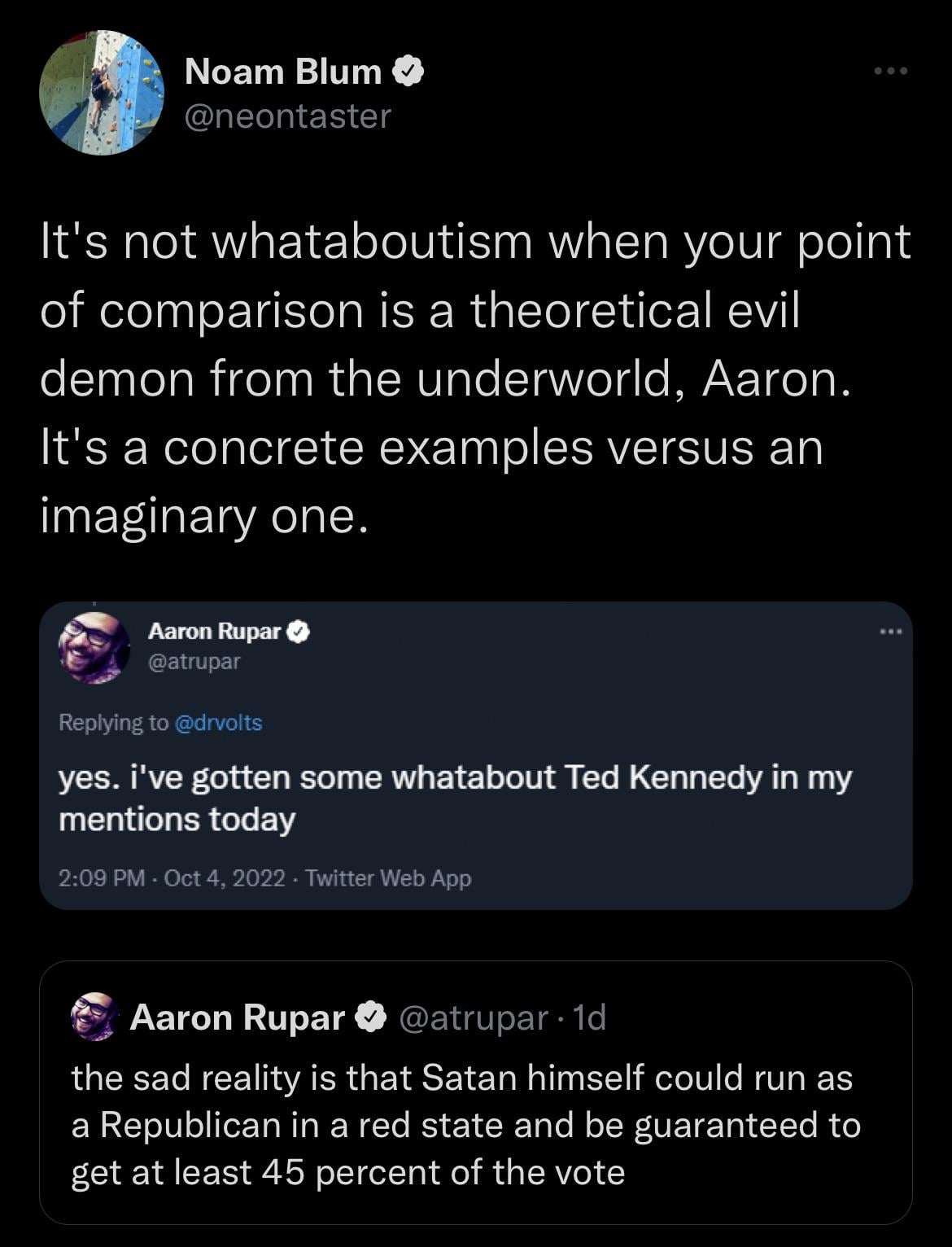This screenshot has width=952, height=1247.
Task: Click the Twitter Web App source label
Action: (388, 878)
